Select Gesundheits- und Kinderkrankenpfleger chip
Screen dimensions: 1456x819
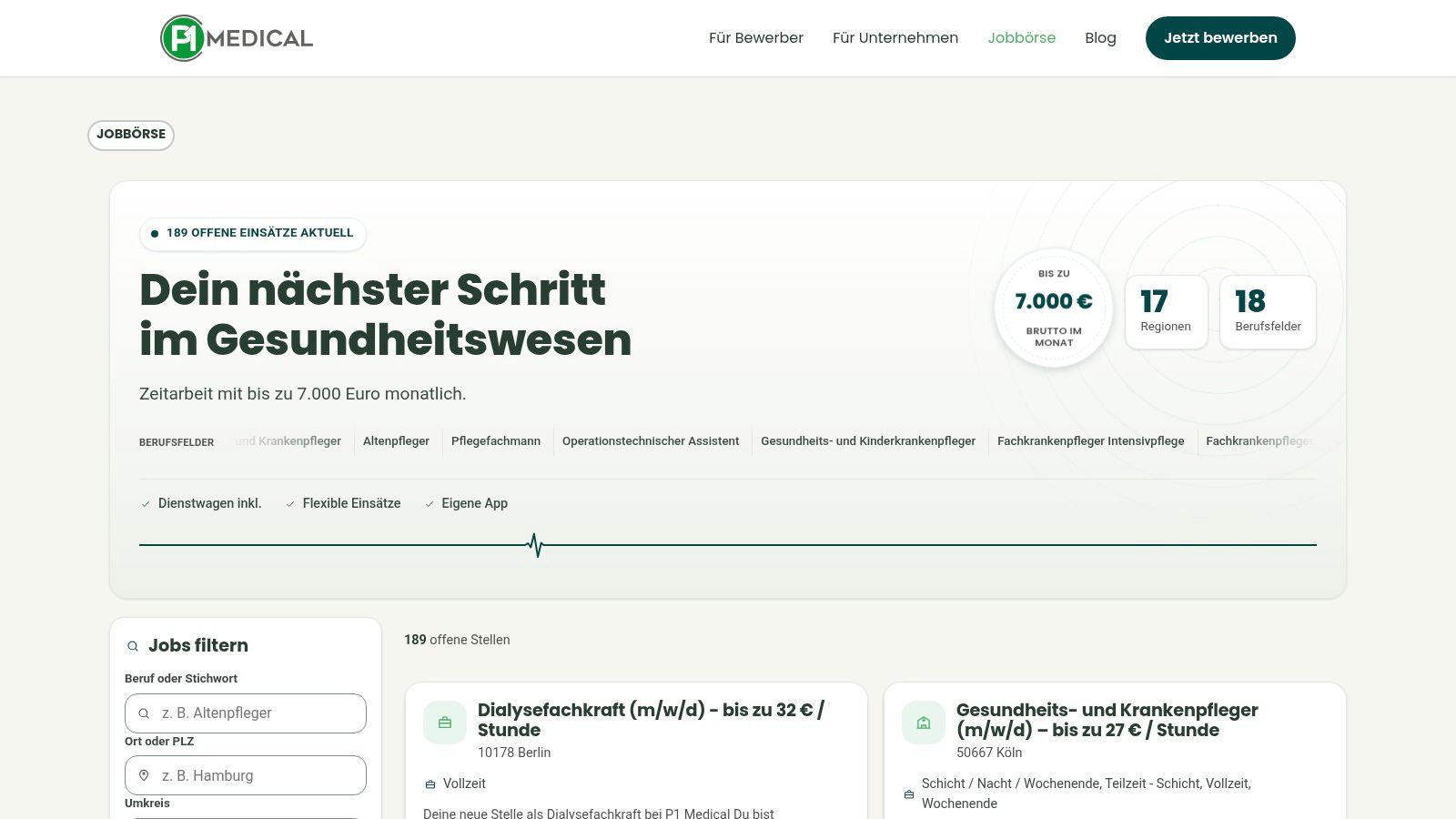[x=868, y=441]
